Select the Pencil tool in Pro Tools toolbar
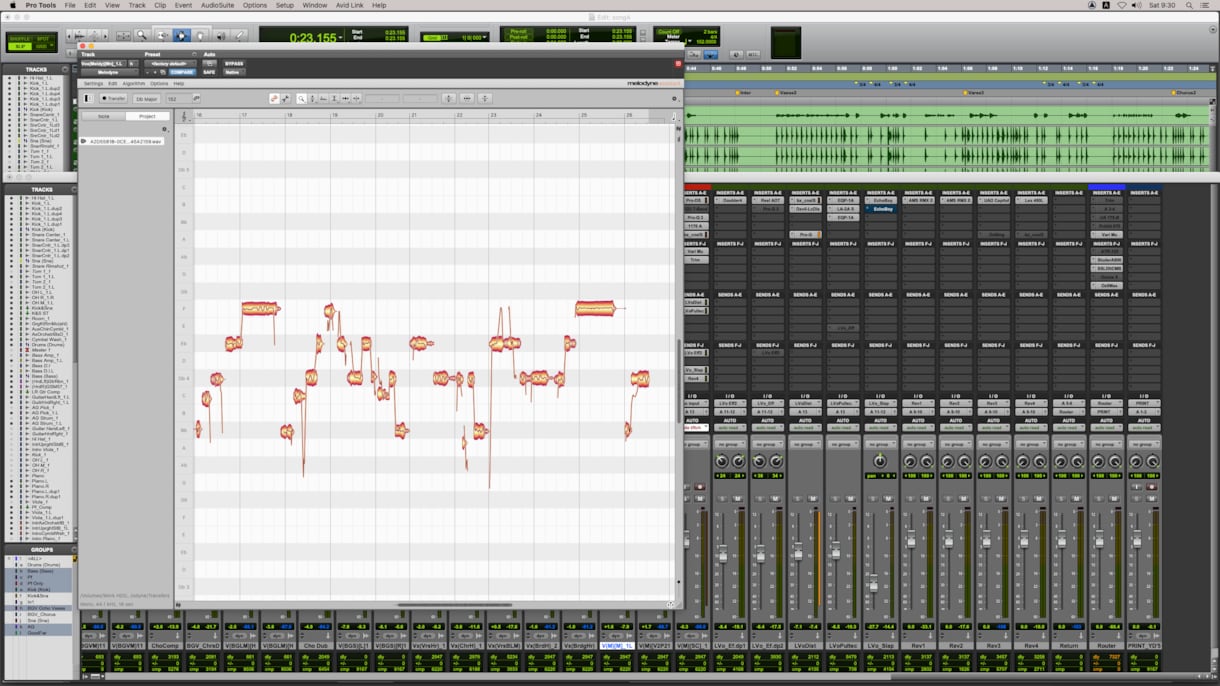This screenshot has height=686, width=1220. (x=238, y=36)
